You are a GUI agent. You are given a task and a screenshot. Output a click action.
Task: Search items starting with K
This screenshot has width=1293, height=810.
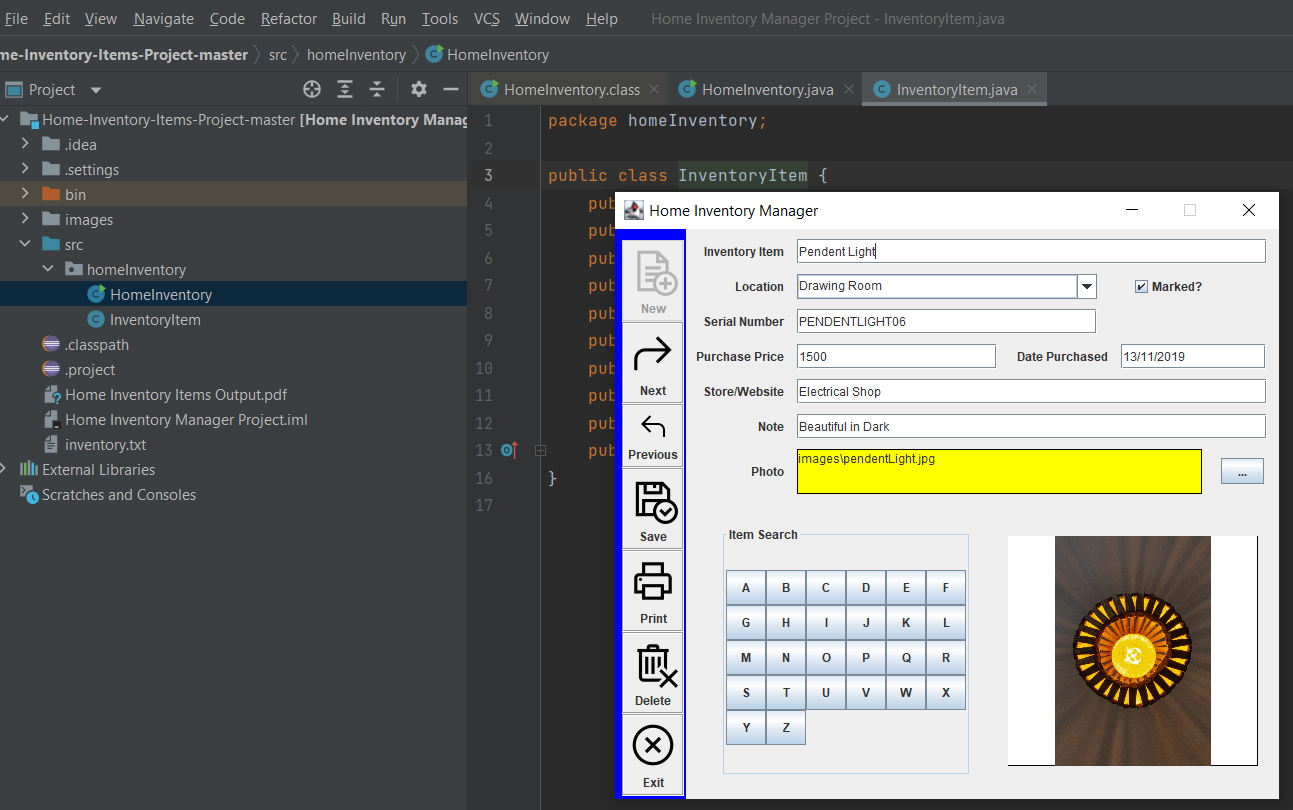coord(905,622)
